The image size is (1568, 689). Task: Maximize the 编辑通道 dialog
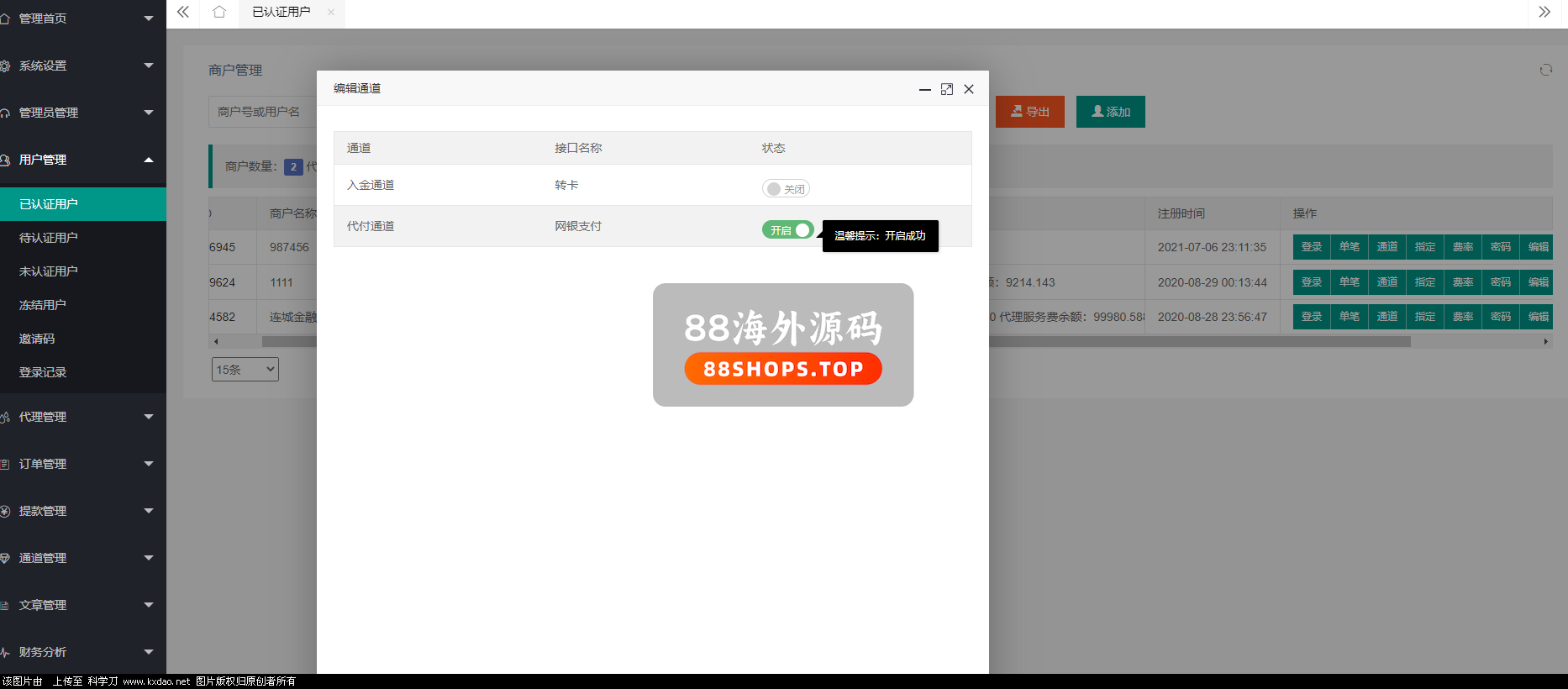(x=947, y=89)
